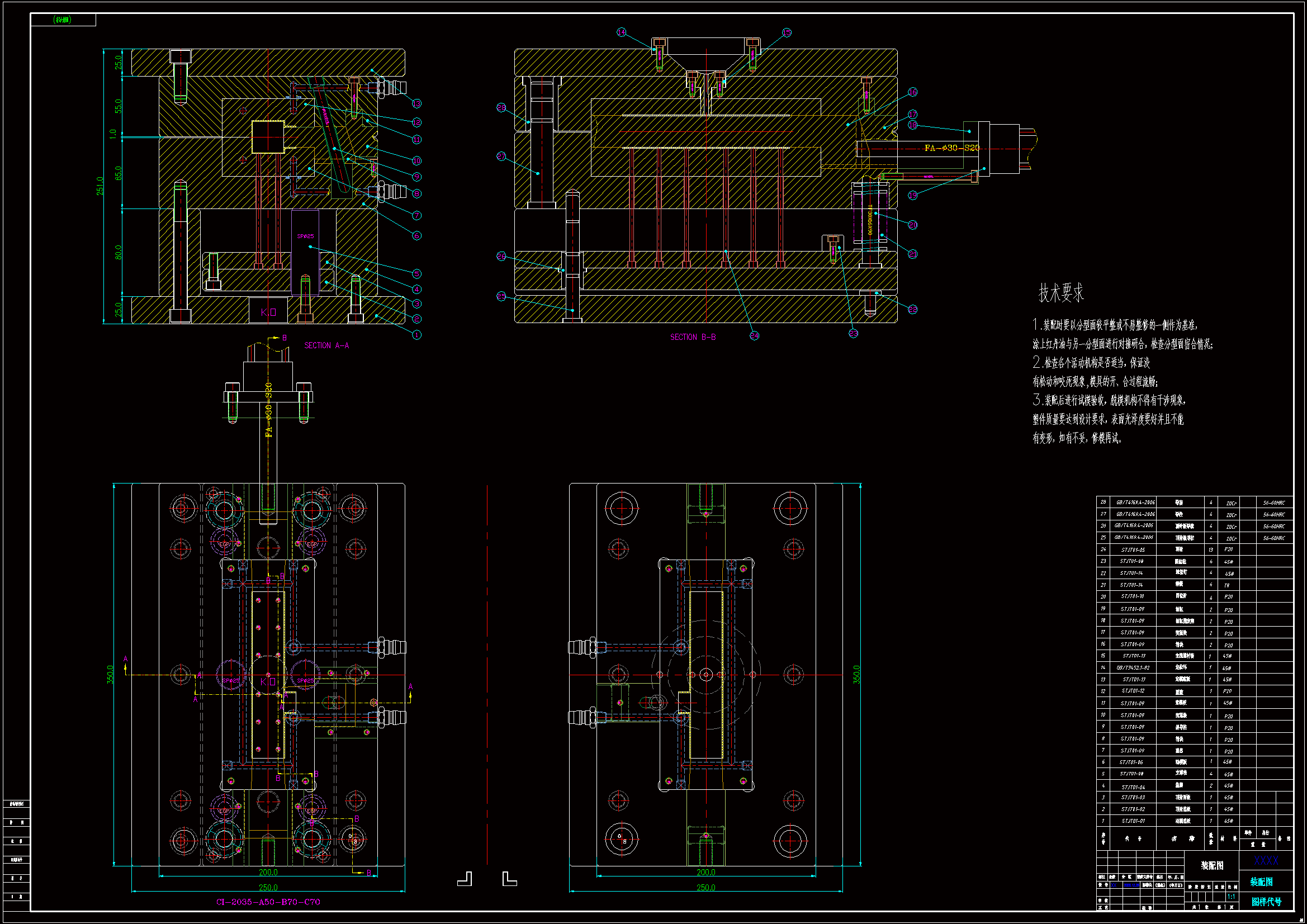Click the cyan 图样代号 cell
This screenshot has width=1307, height=924.
click(1266, 902)
